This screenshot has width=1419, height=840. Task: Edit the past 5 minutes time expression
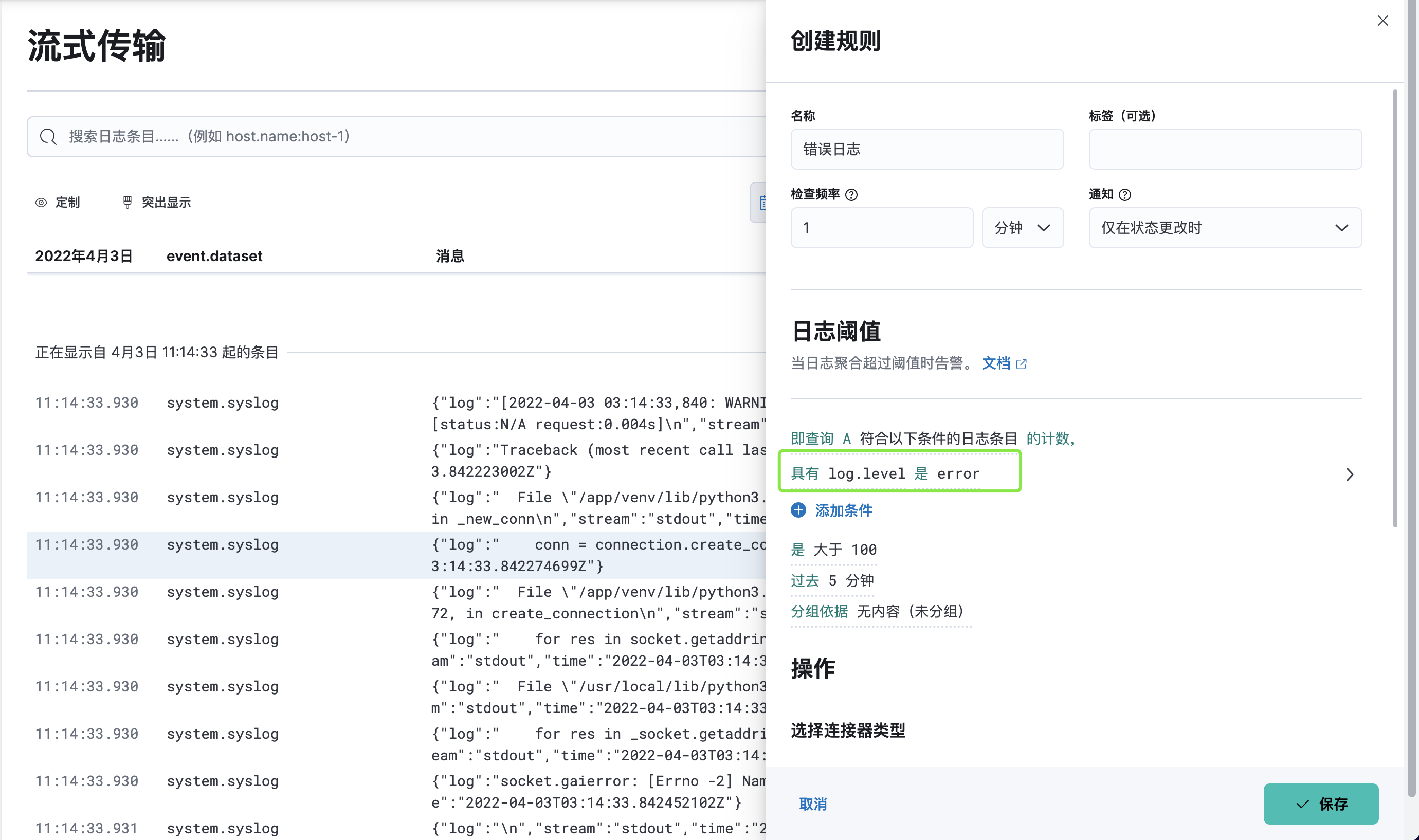[x=832, y=581]
